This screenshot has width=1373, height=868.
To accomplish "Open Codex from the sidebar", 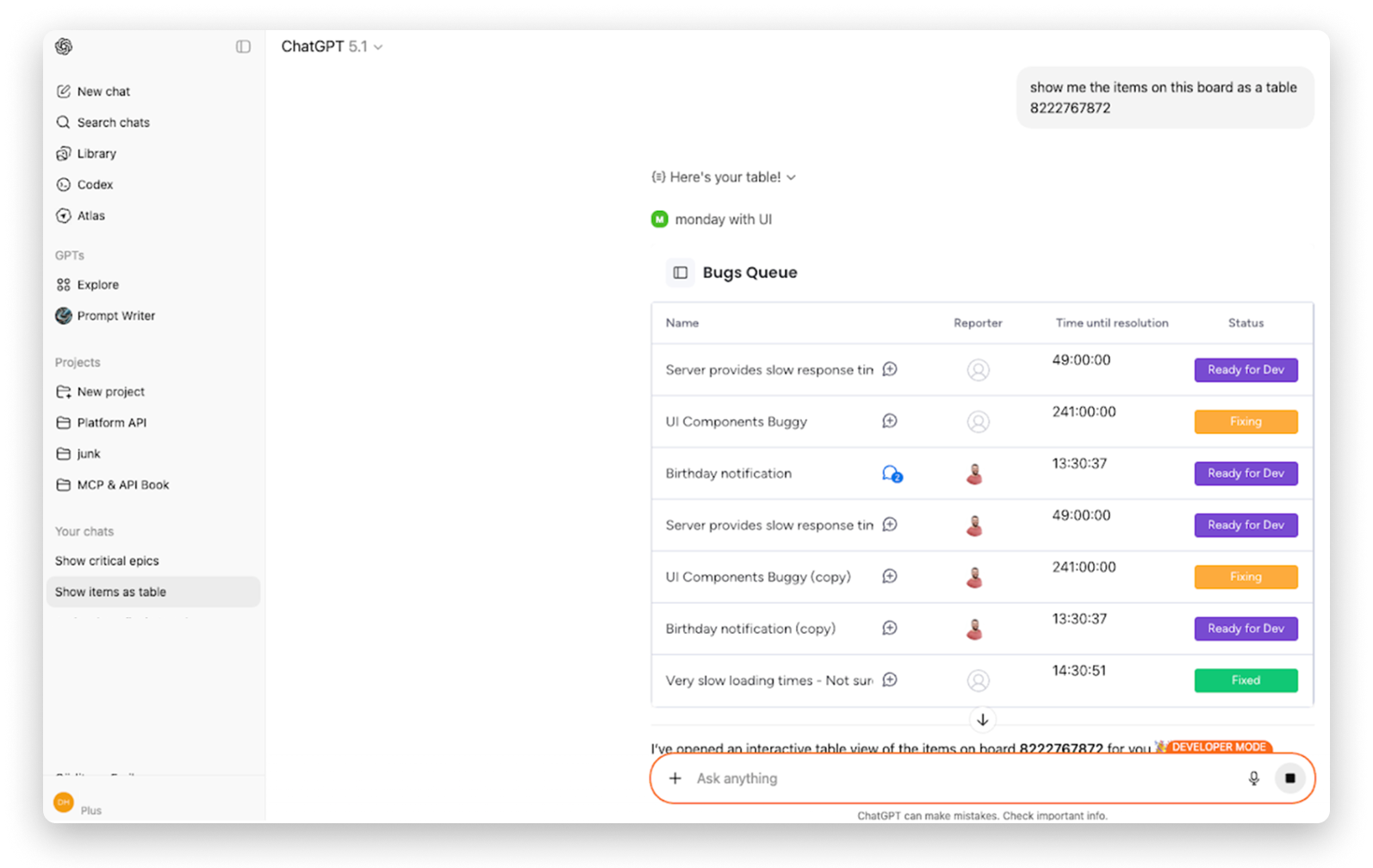I will pos(84,184).
